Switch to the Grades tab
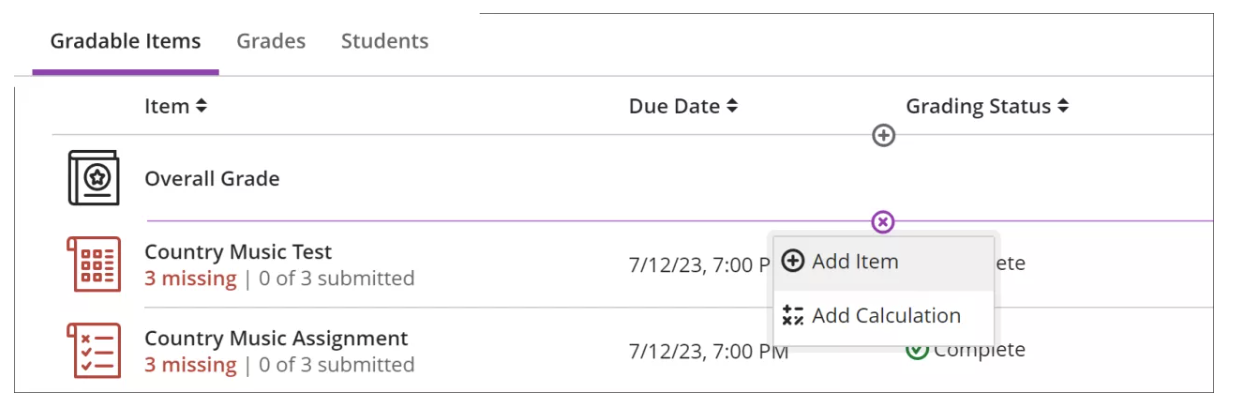The height and width of the screenshot is (412, 1236). 271,41
